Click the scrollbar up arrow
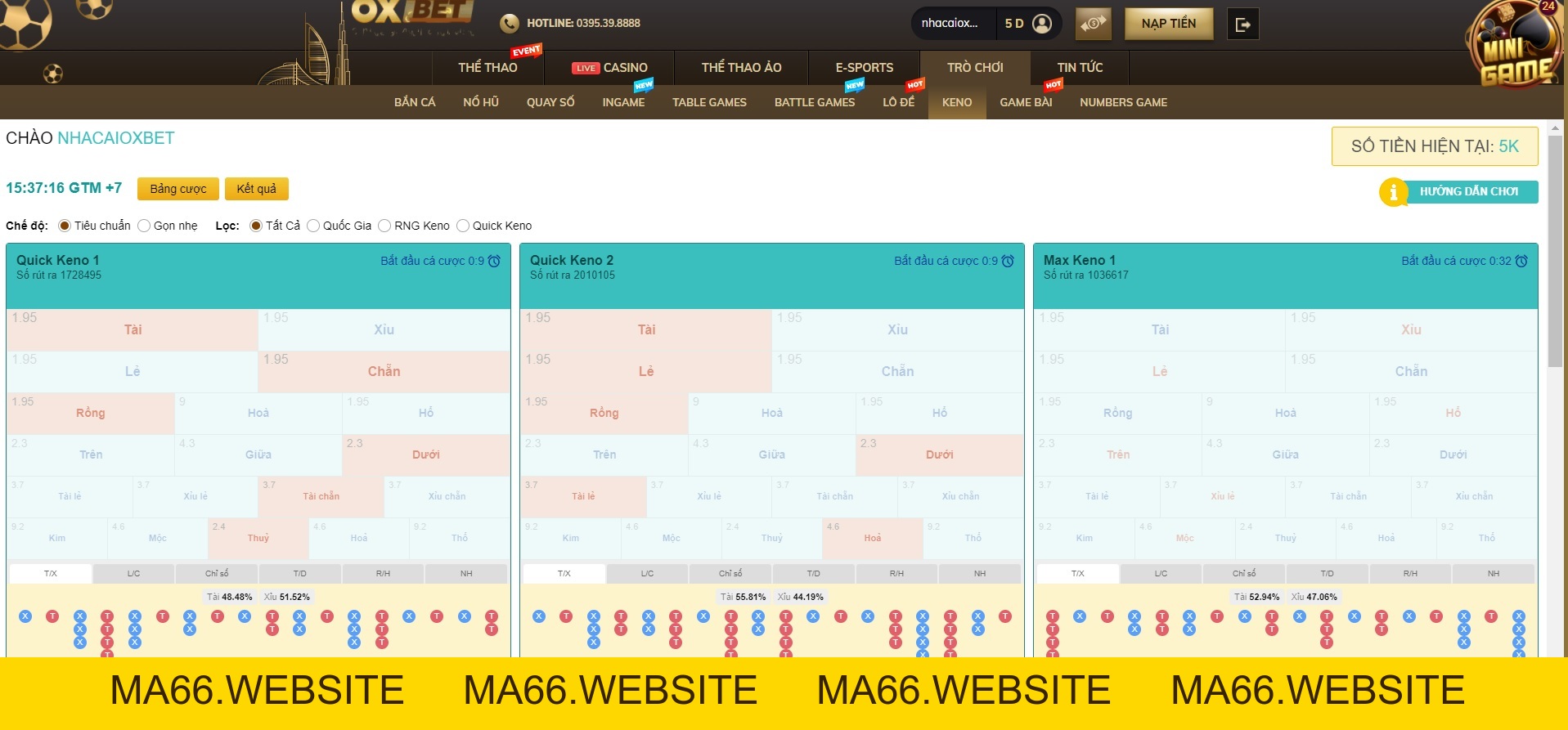 [1555, 128]
